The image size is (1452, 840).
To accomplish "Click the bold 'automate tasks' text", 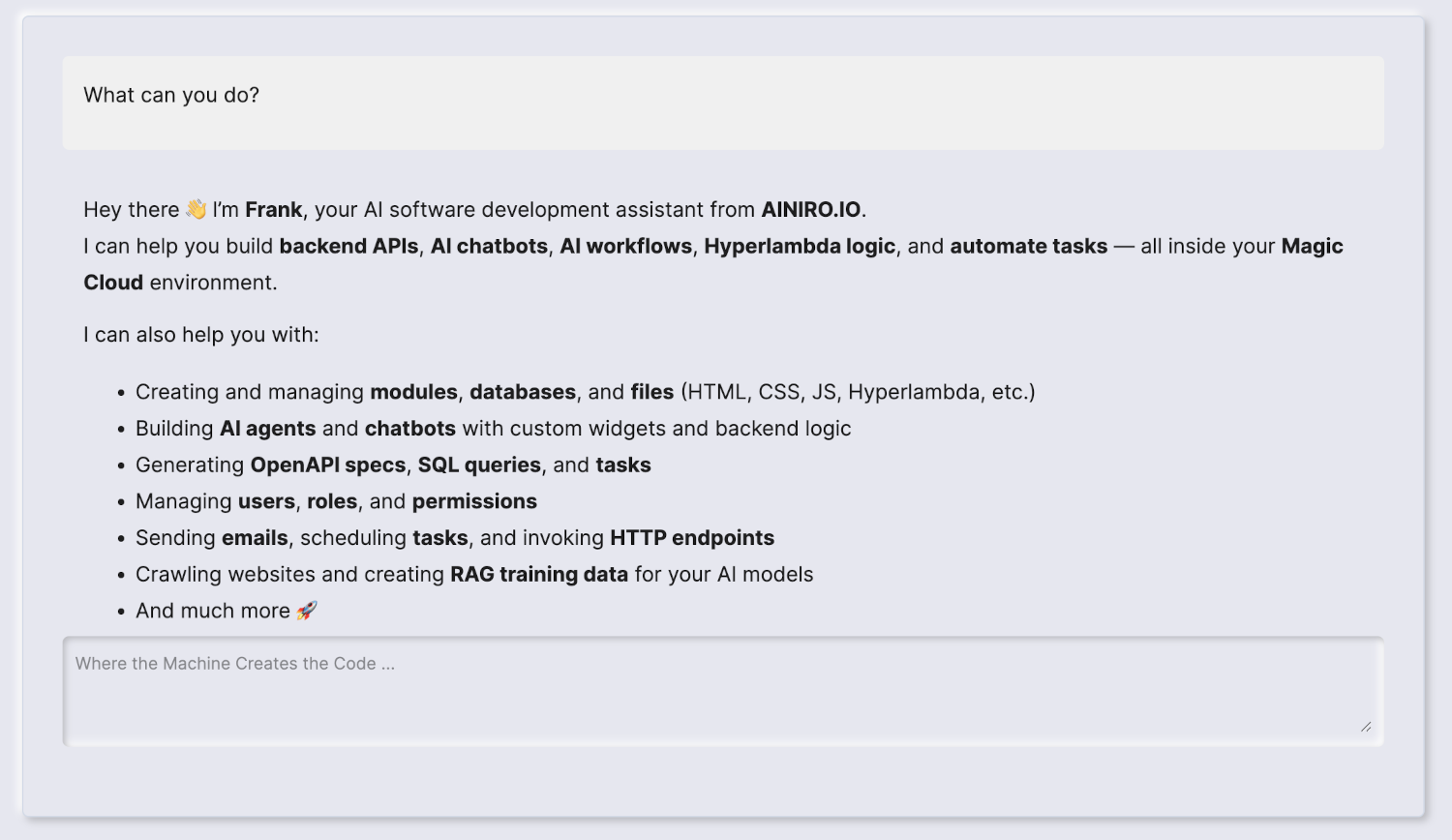I will 1029,246.
